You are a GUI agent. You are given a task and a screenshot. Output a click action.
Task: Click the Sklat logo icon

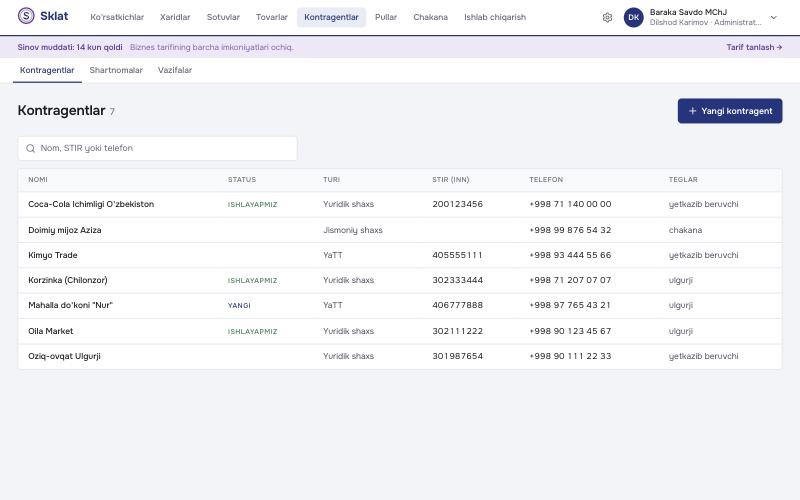(x=26, y=16)
